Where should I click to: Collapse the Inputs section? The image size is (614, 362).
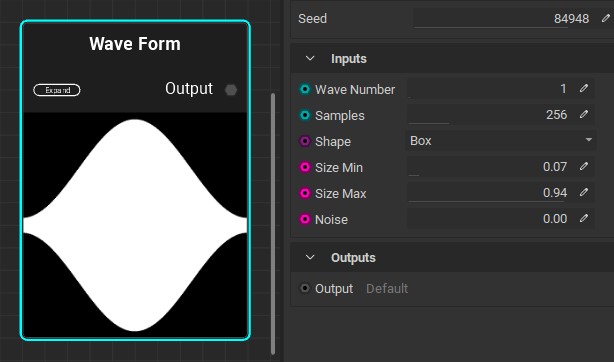(310, 58)
